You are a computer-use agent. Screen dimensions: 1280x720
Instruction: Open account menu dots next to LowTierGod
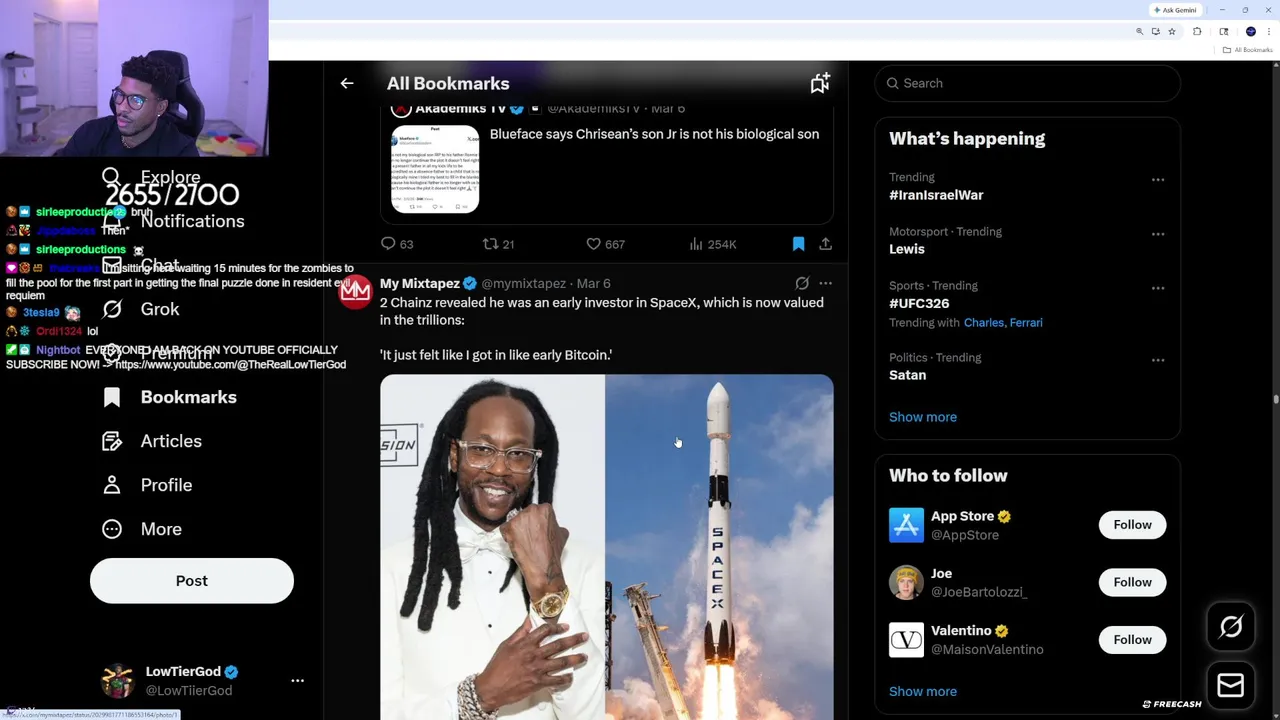coord(297,680)
